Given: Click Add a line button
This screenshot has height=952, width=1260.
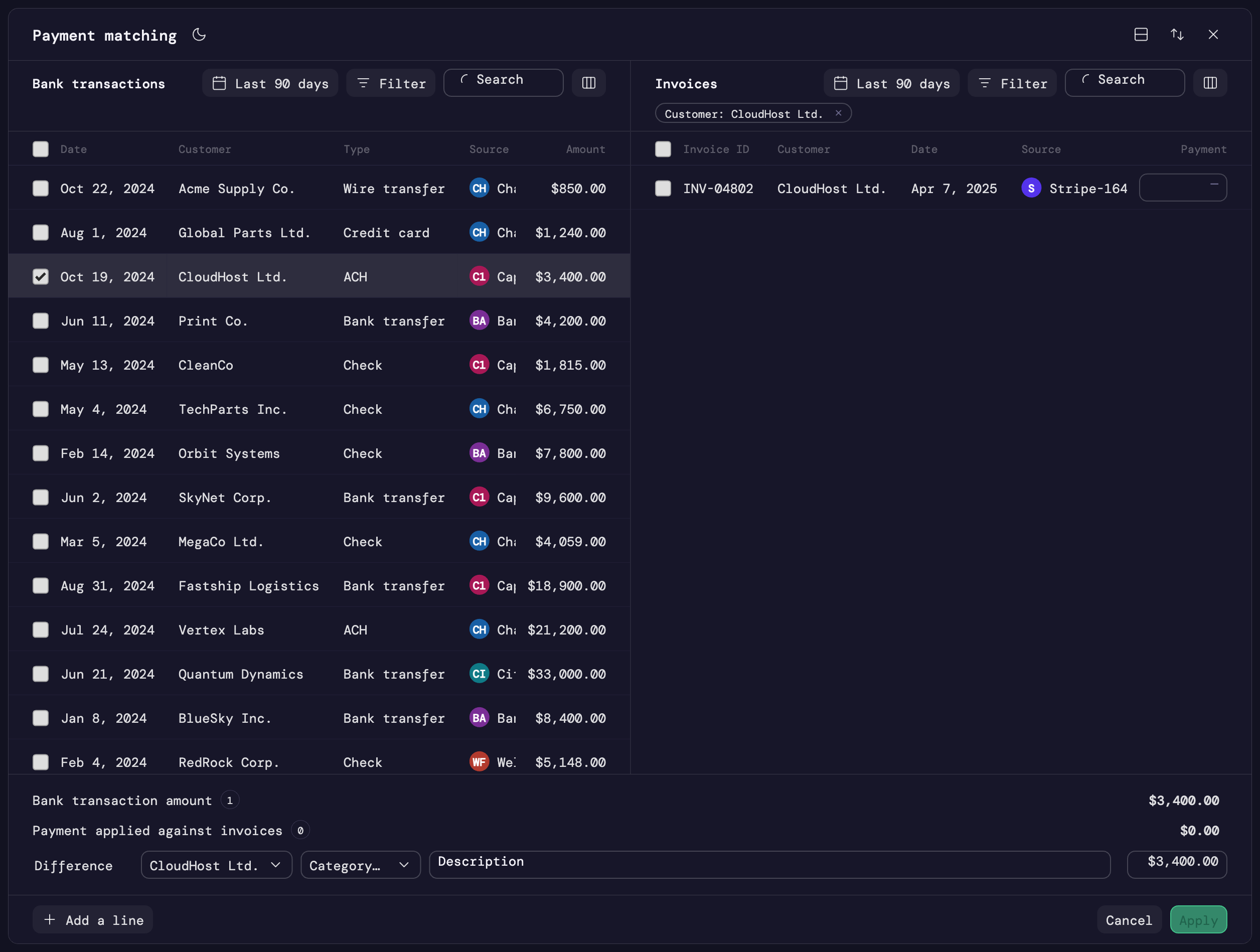Looking at the screenshot, I should [93, 919].
